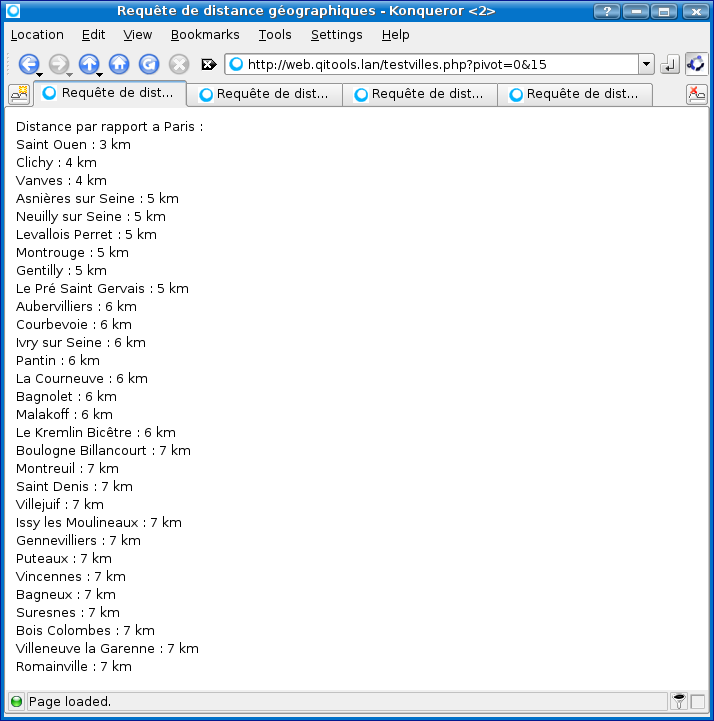Click the Konqueror gear logo throbber
The height and width of the screenshot is (721, 714).
click(696, 64)
